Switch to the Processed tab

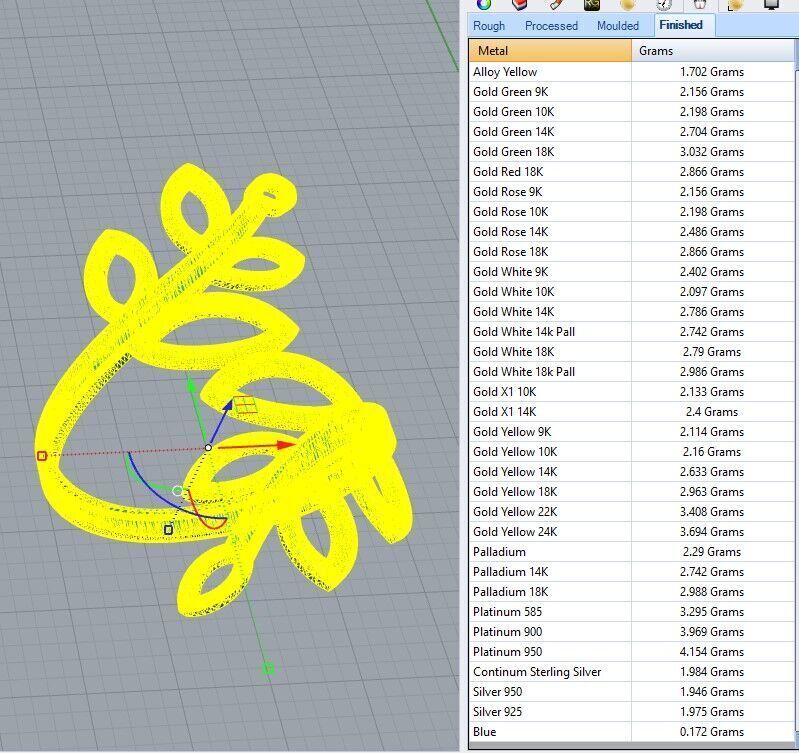tap(551, 25)
